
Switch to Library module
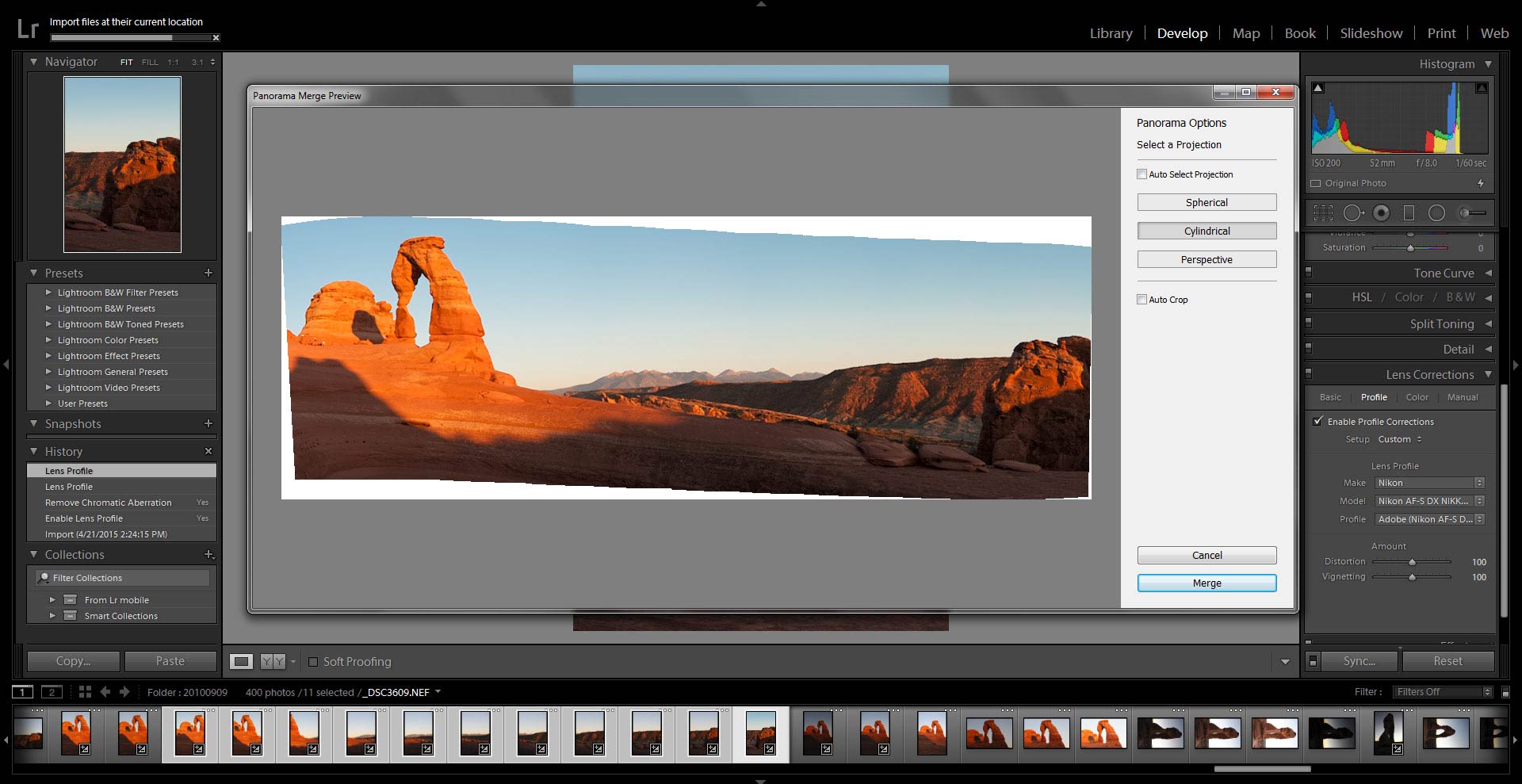(x=1111, y=33)
